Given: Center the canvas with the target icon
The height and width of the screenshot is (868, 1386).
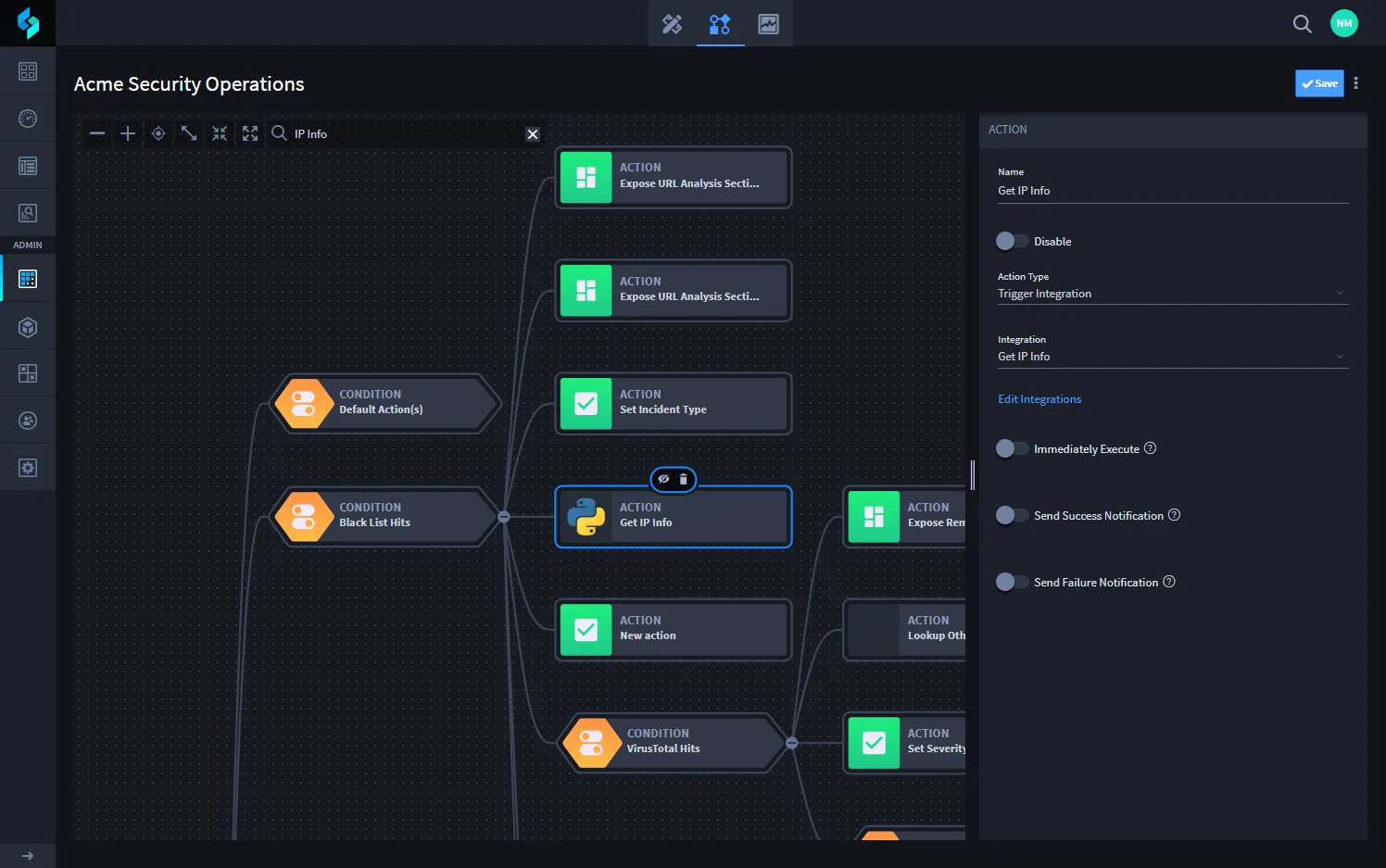Looking at the screenshot, I should [x=158, y=133].
